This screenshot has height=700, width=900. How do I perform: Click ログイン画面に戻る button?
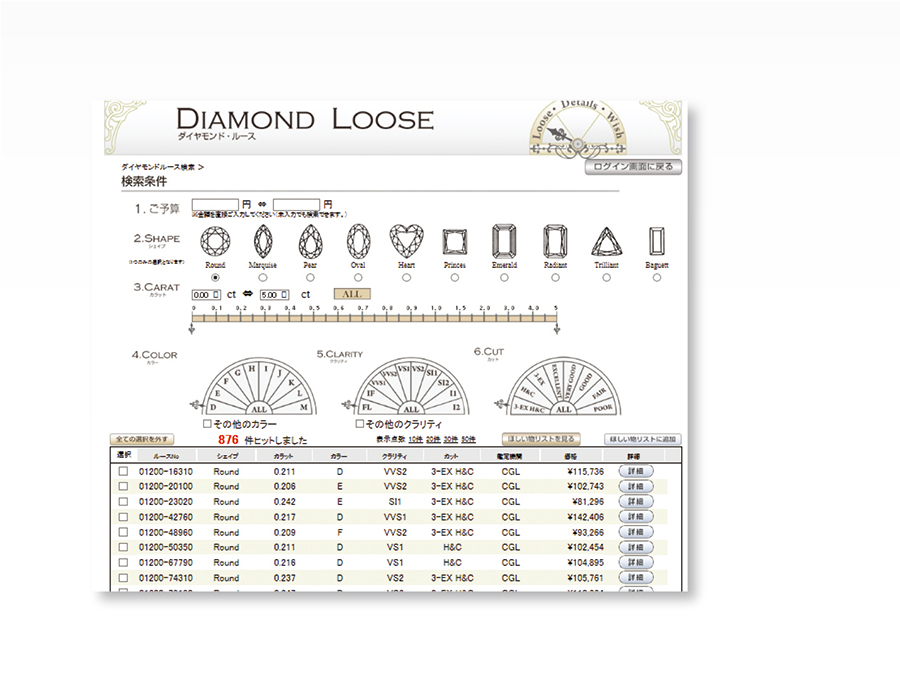click(x=634, y=167)
